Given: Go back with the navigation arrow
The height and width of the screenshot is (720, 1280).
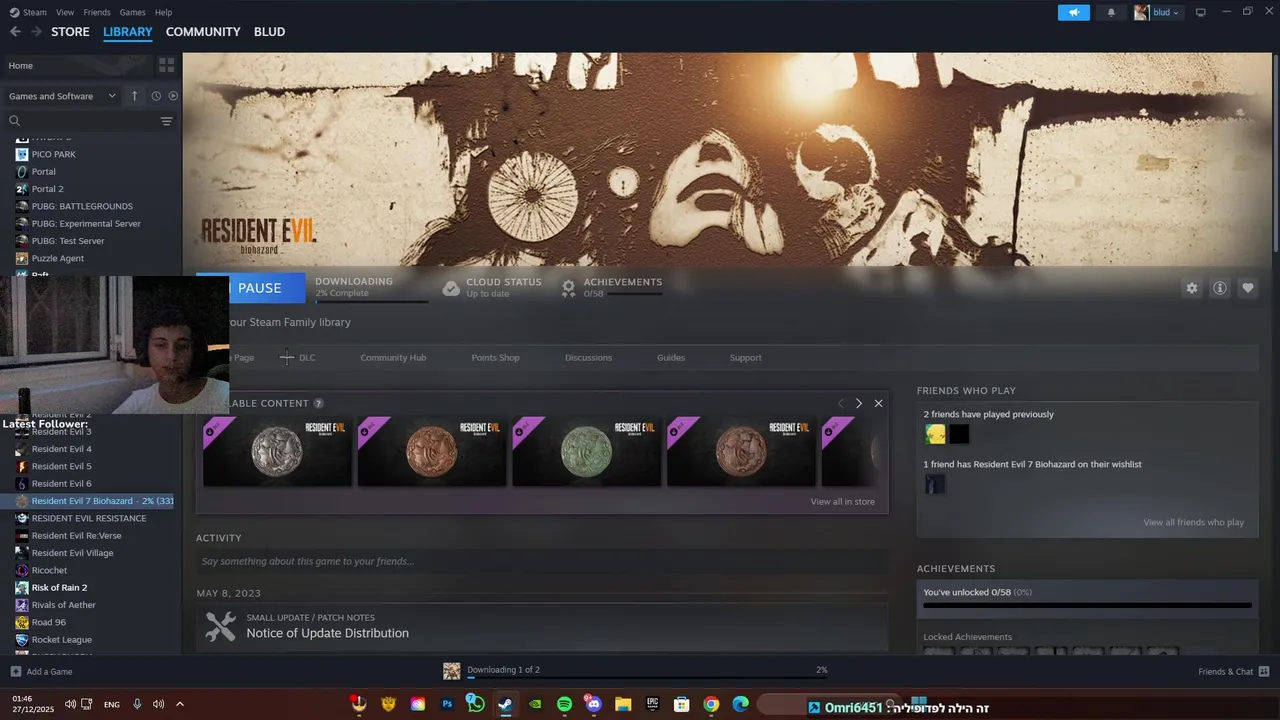Looking at the screenshot, I should pyautogui.click(x=15, y=32).
